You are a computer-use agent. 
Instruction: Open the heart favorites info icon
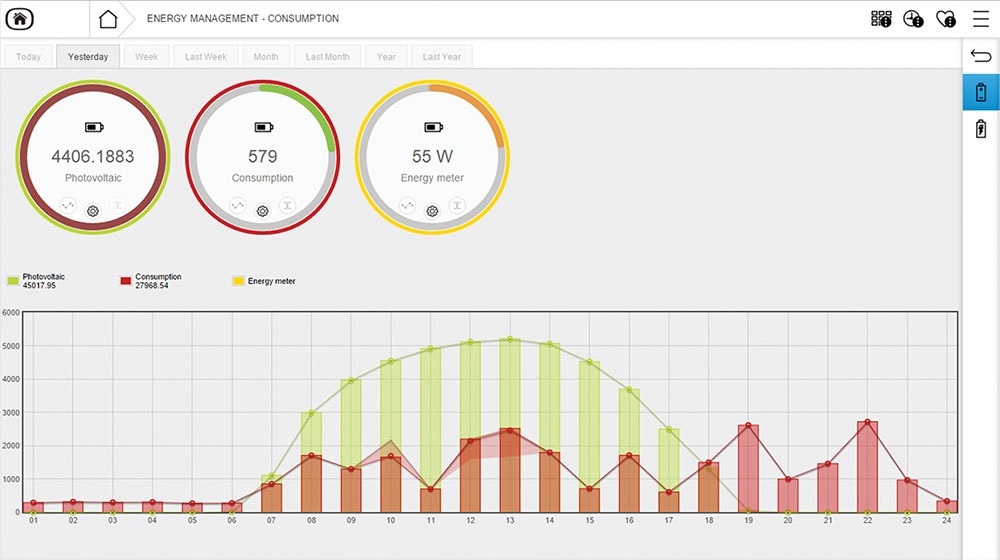click(x=946, y=18)
